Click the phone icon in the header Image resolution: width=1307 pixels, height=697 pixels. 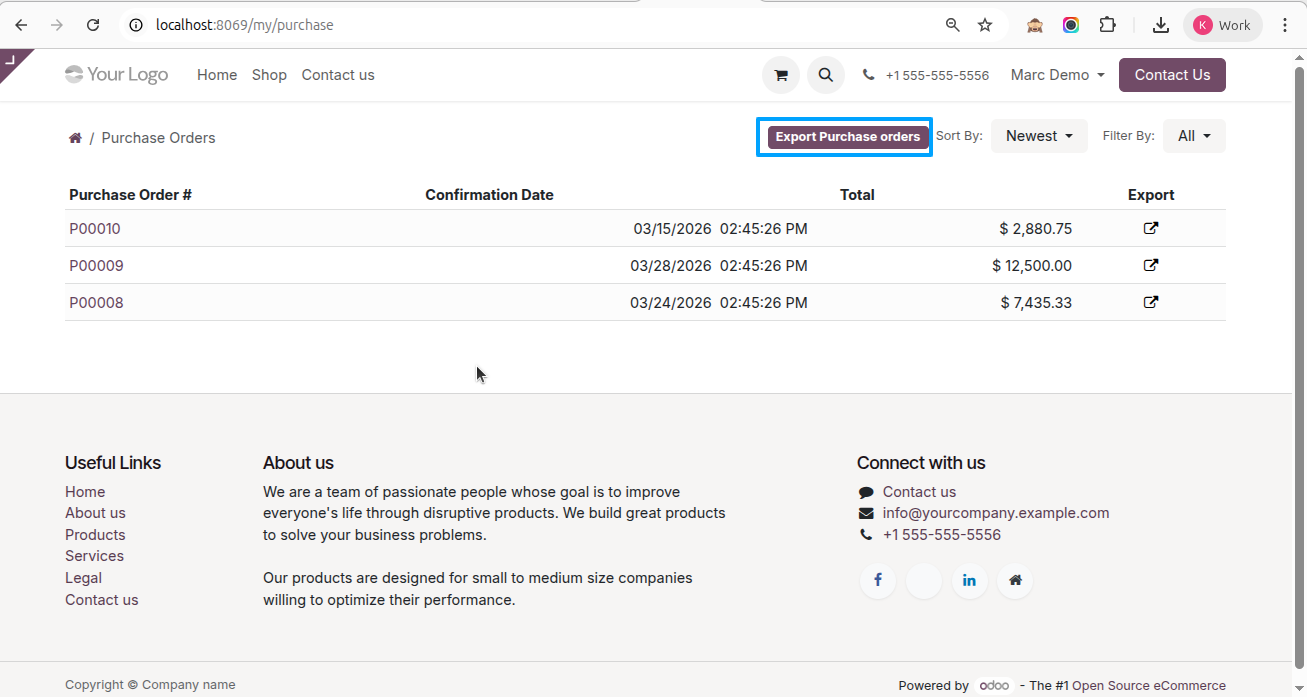pos(868,75)
